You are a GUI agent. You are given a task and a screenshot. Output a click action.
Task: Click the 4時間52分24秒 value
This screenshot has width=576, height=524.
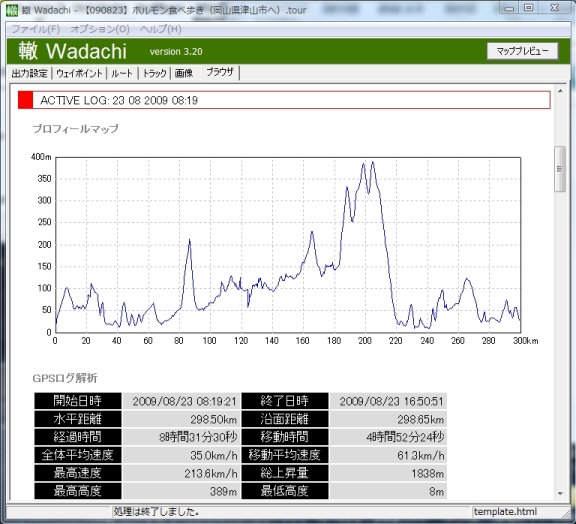point(405,437)
